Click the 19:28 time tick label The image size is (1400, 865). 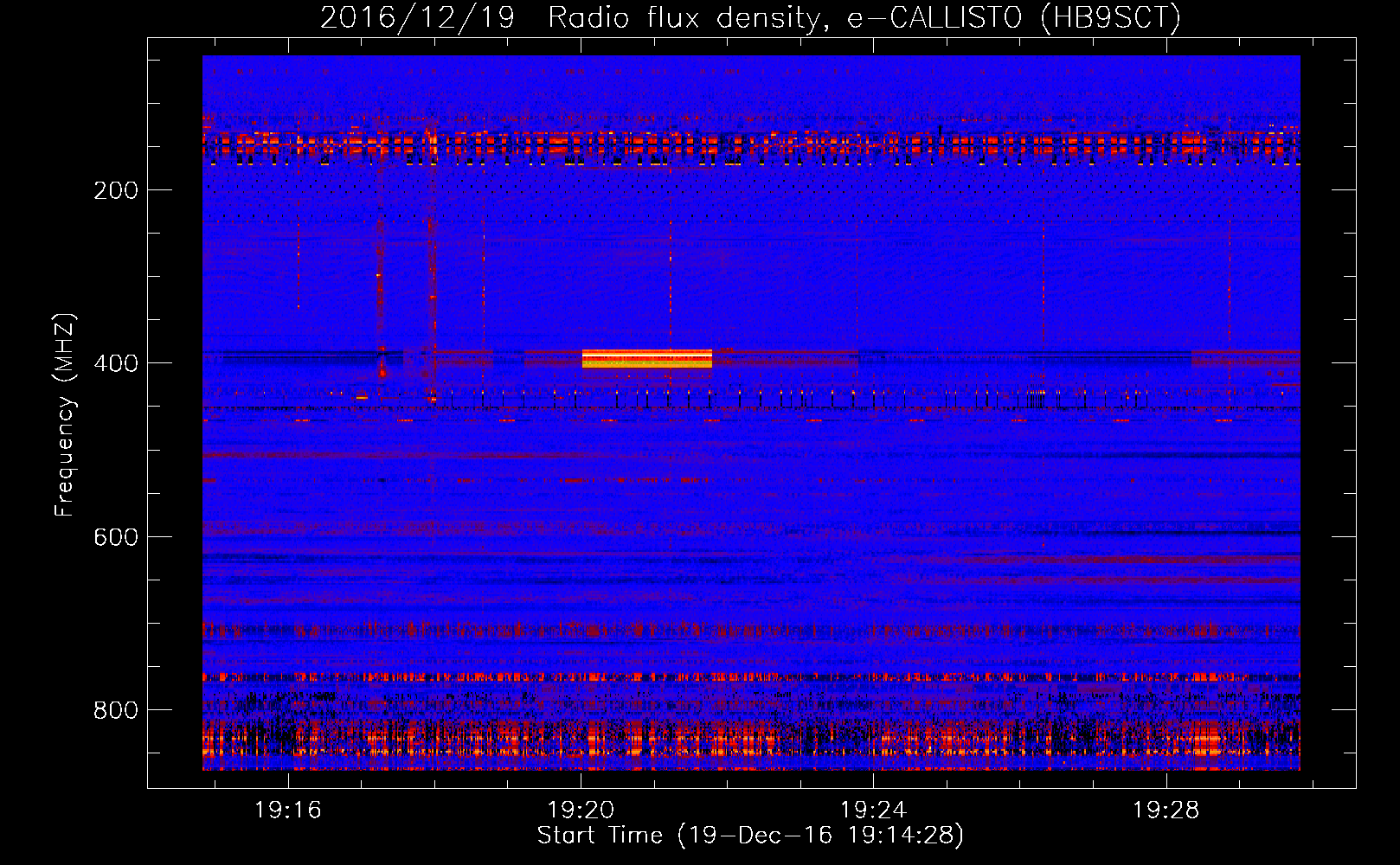(x=1166, y=811)
